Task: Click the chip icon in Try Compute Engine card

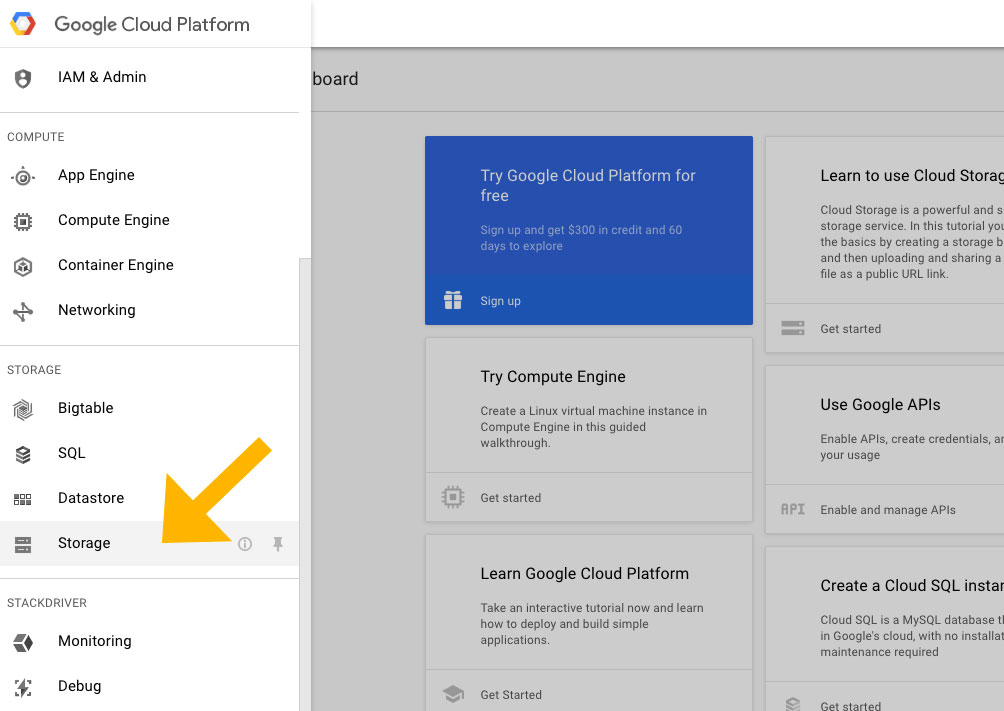Action: point(453,497)
